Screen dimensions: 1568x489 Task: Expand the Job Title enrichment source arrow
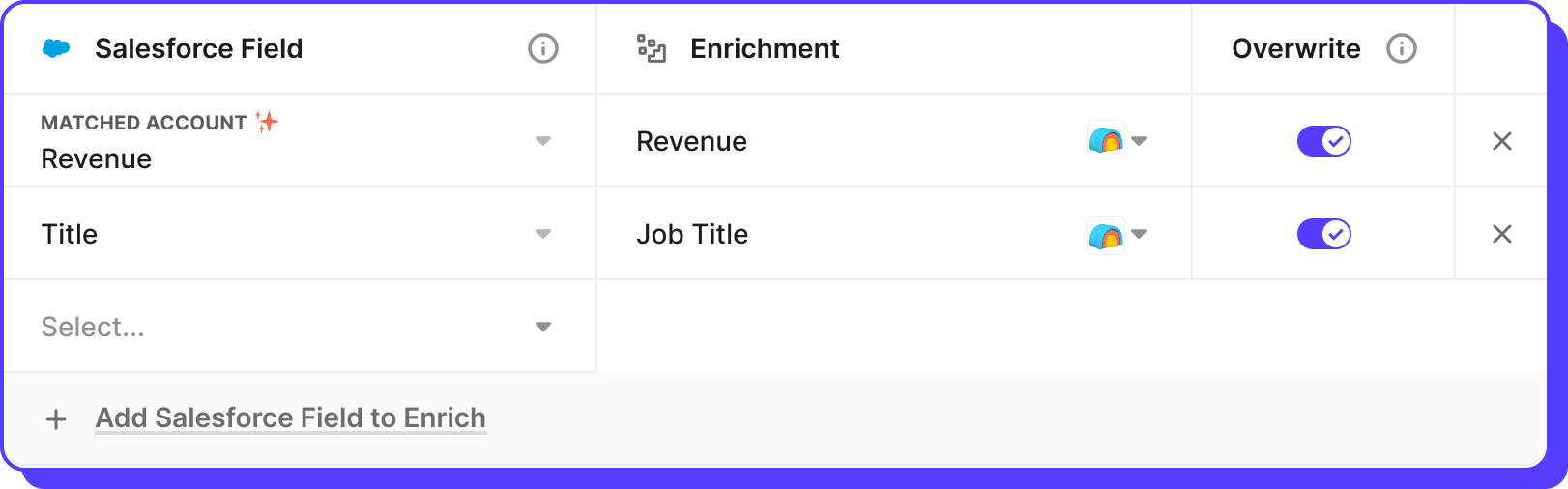coord(1139,234)
